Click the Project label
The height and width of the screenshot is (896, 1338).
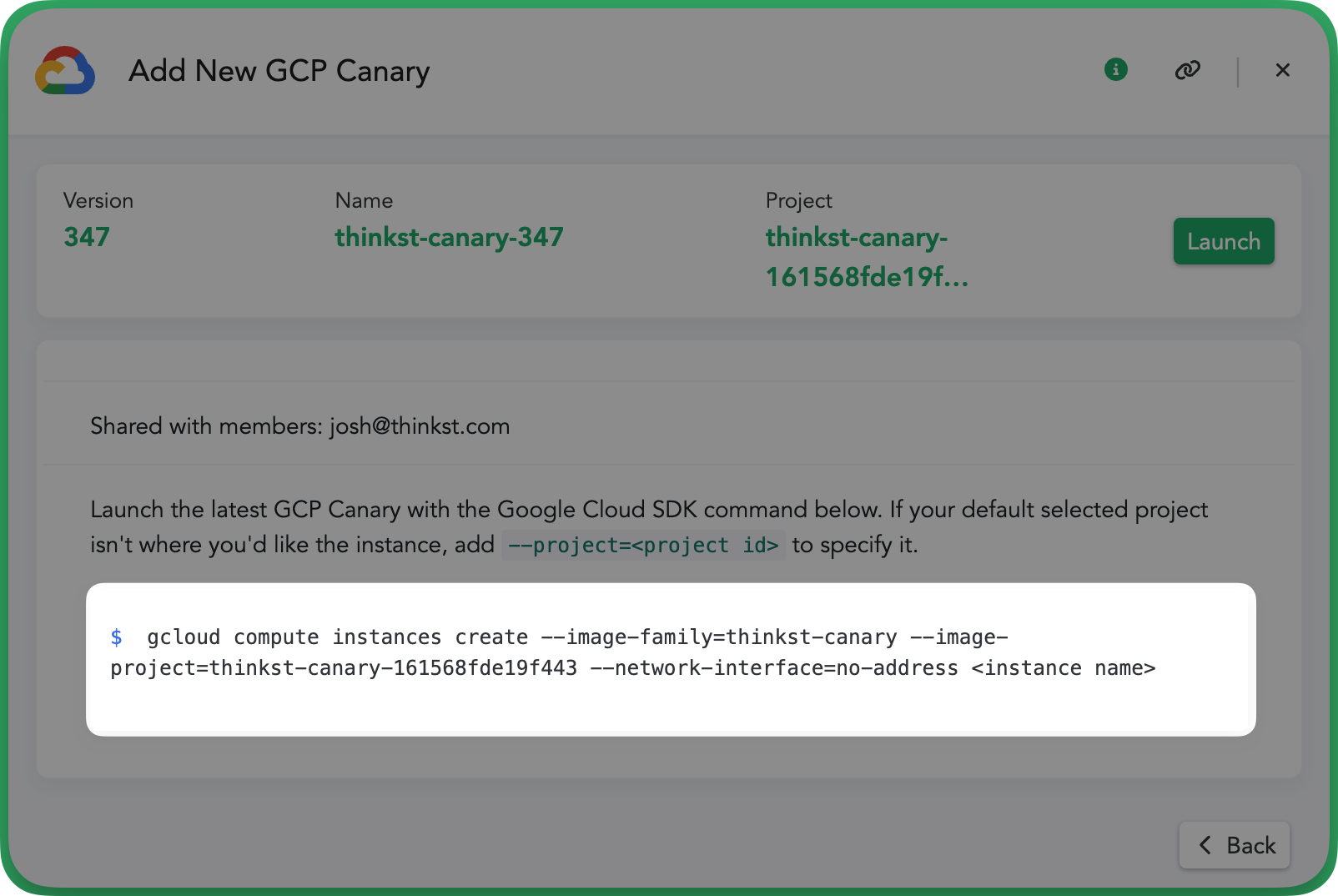point(798,201)
